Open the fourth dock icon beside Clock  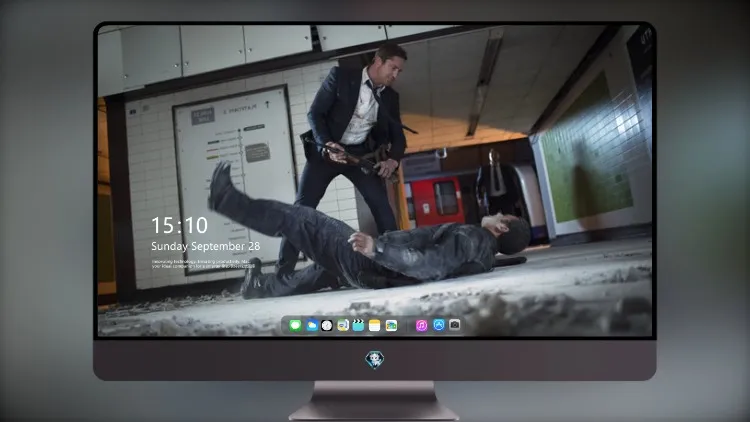(342, 326)
